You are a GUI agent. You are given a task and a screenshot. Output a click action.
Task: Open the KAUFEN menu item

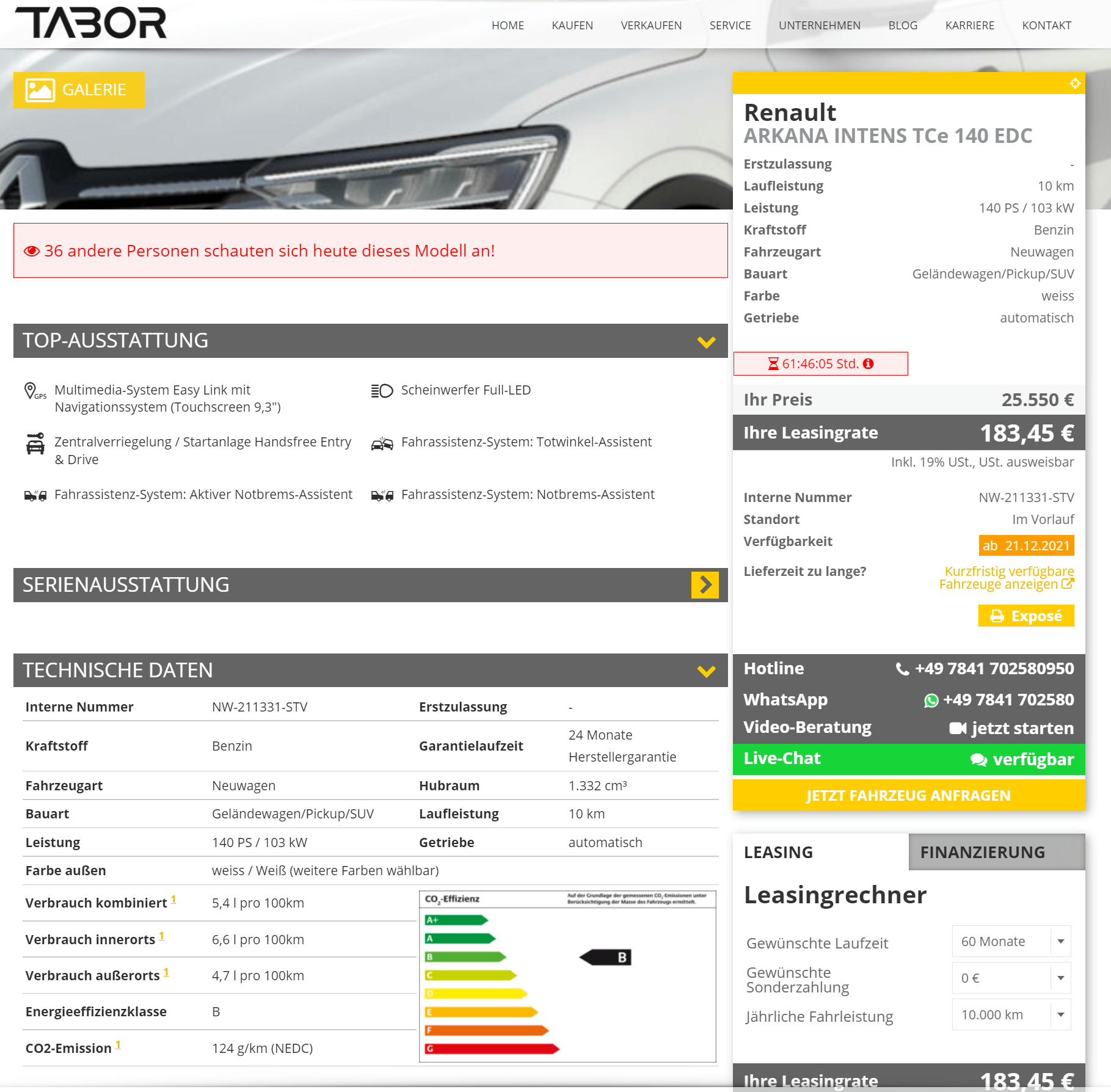point(572,26)
